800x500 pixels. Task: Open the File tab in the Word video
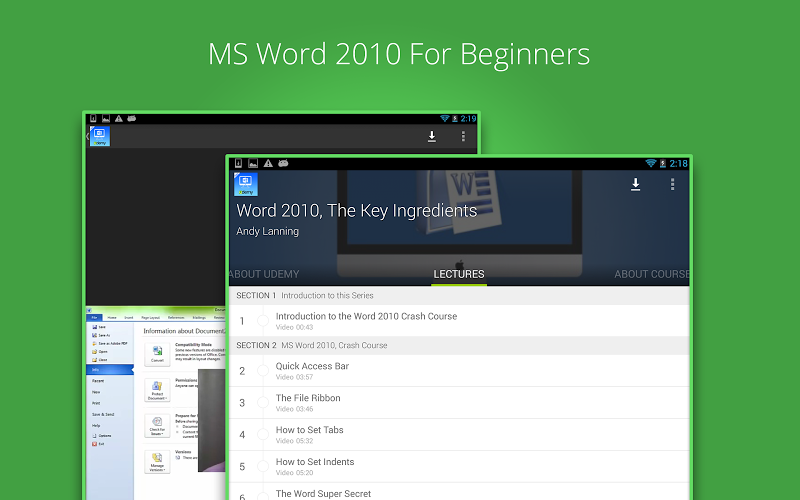[x=94, y=317]
